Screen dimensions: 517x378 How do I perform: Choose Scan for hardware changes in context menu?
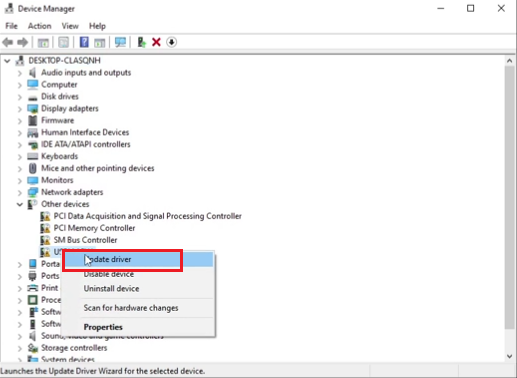(x=139, y=308)
